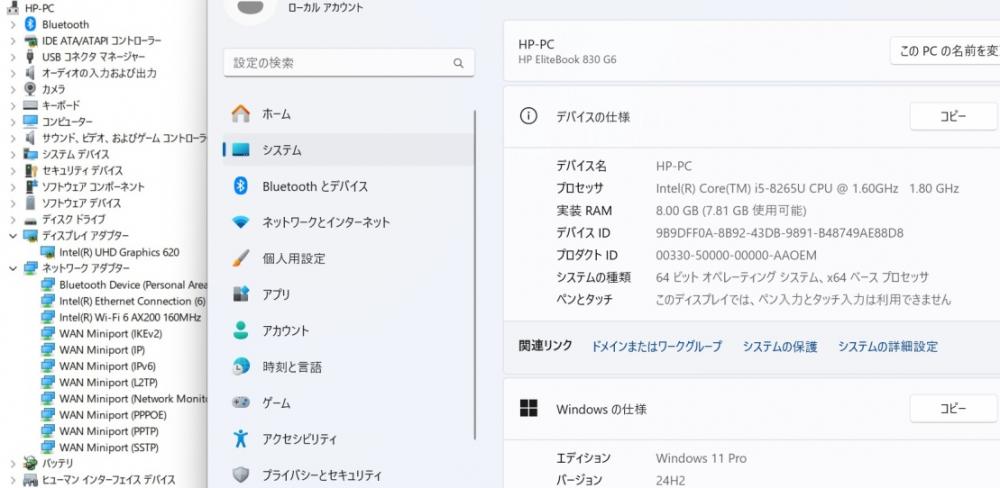Click the home (ホーム) house icon in settings
The width and height of the screenshot is (1000, 488).
[x=240, y=114]
